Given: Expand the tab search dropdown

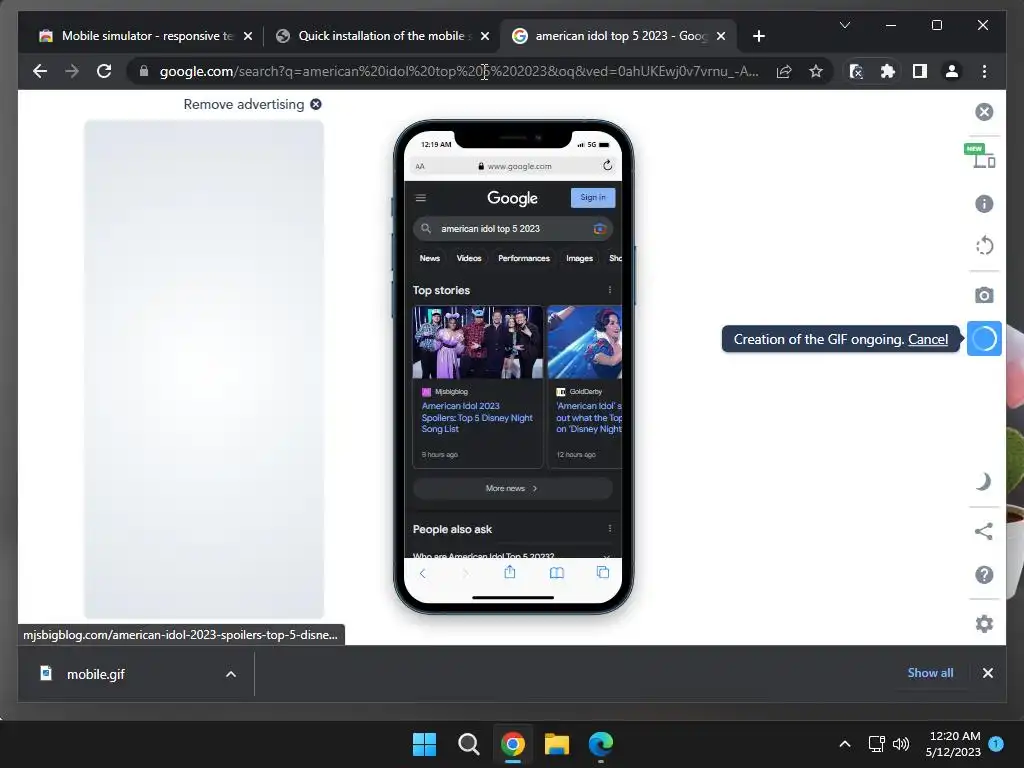Looking at the screenshot, I should click(844, 25).
